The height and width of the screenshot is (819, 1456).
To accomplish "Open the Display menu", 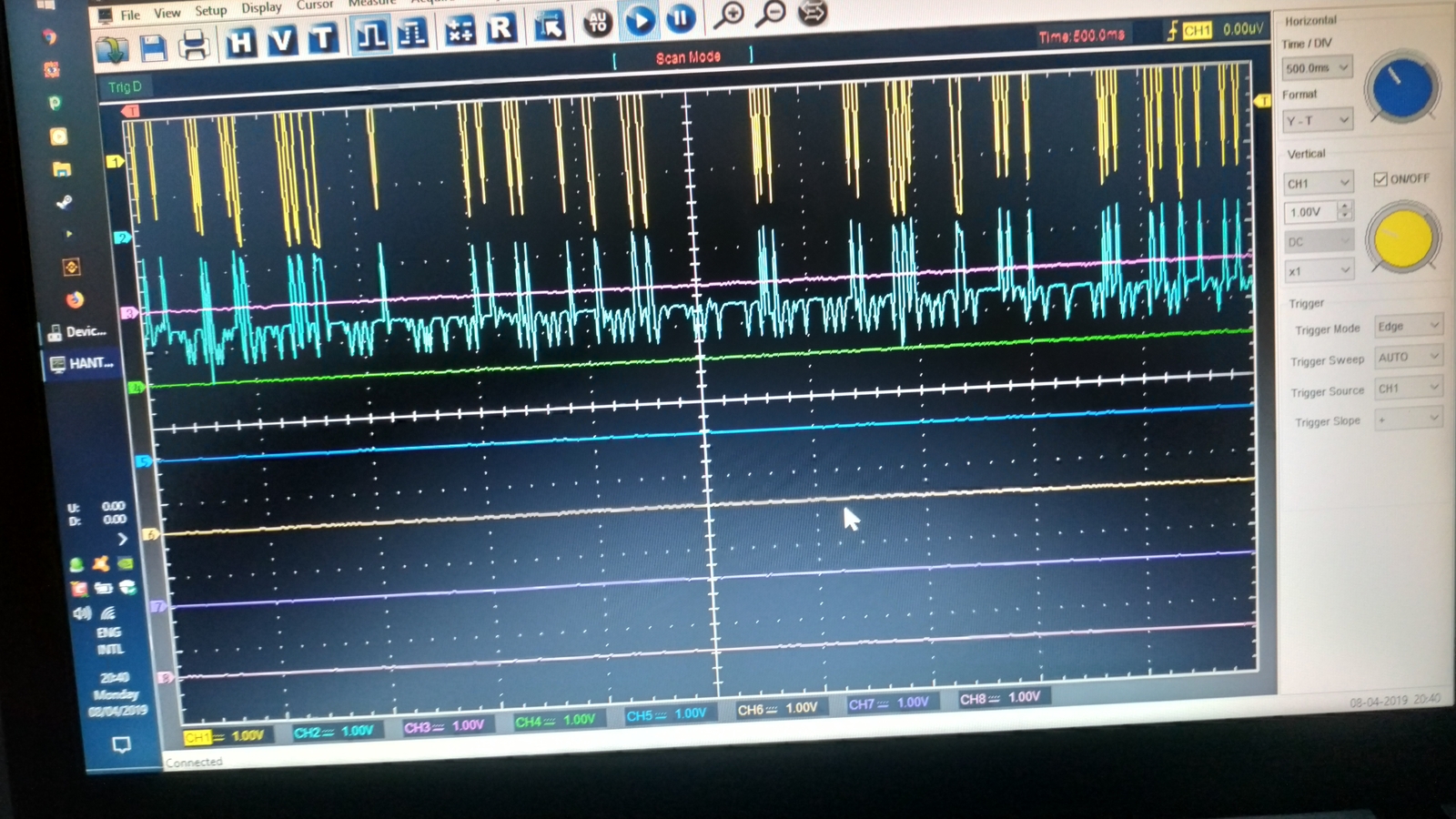I will pyautogui.click(x=261, y=8).
